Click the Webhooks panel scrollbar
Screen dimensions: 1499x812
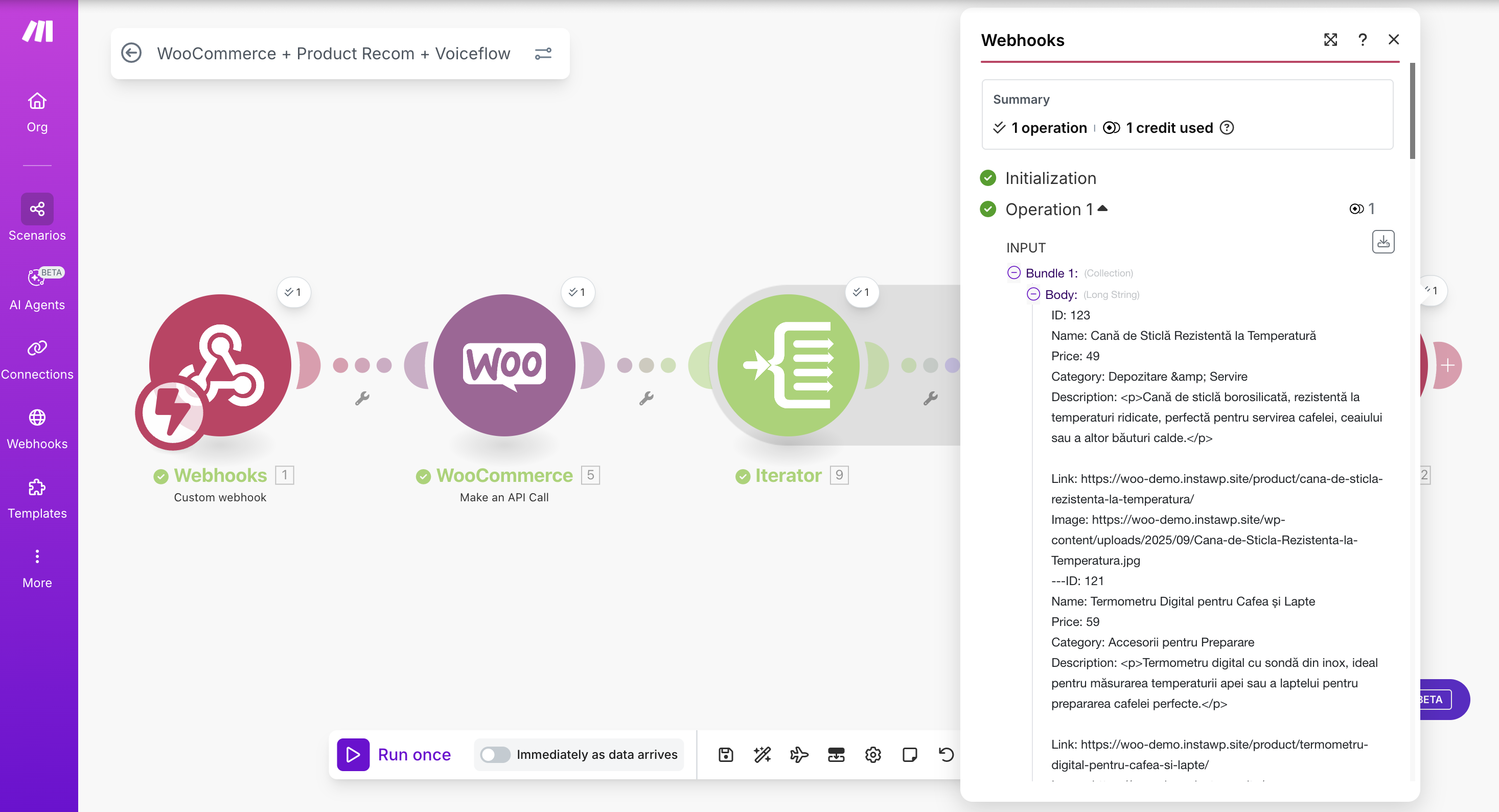coord(1412,110)
